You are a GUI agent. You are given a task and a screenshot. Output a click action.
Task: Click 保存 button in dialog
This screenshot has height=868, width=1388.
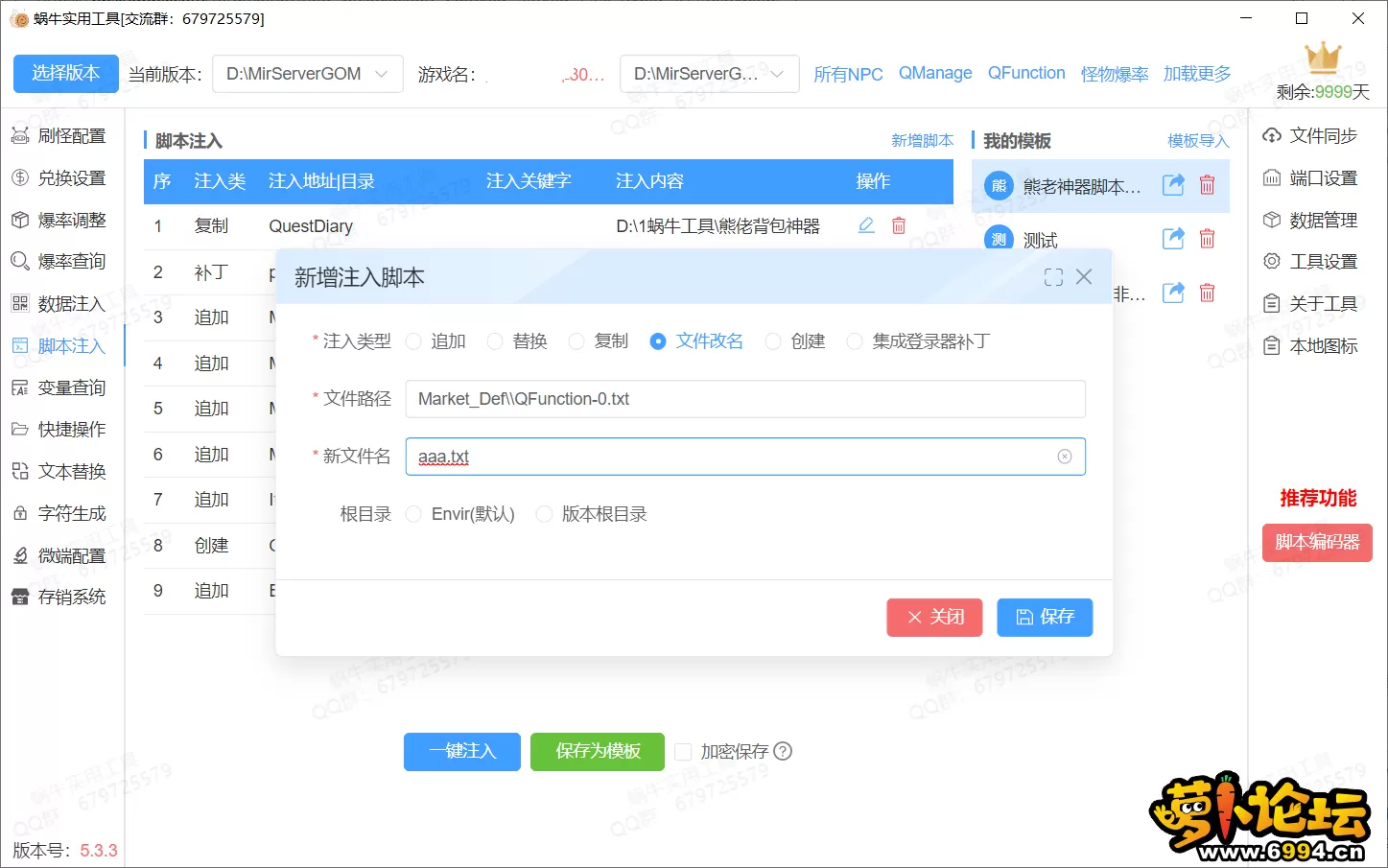[1046, 617]
